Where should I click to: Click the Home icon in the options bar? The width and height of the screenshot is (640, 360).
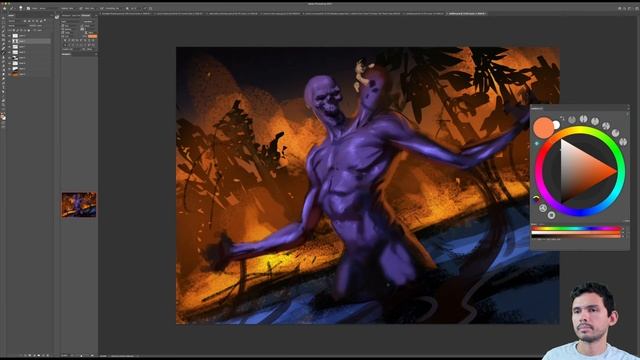click(4, 8)
